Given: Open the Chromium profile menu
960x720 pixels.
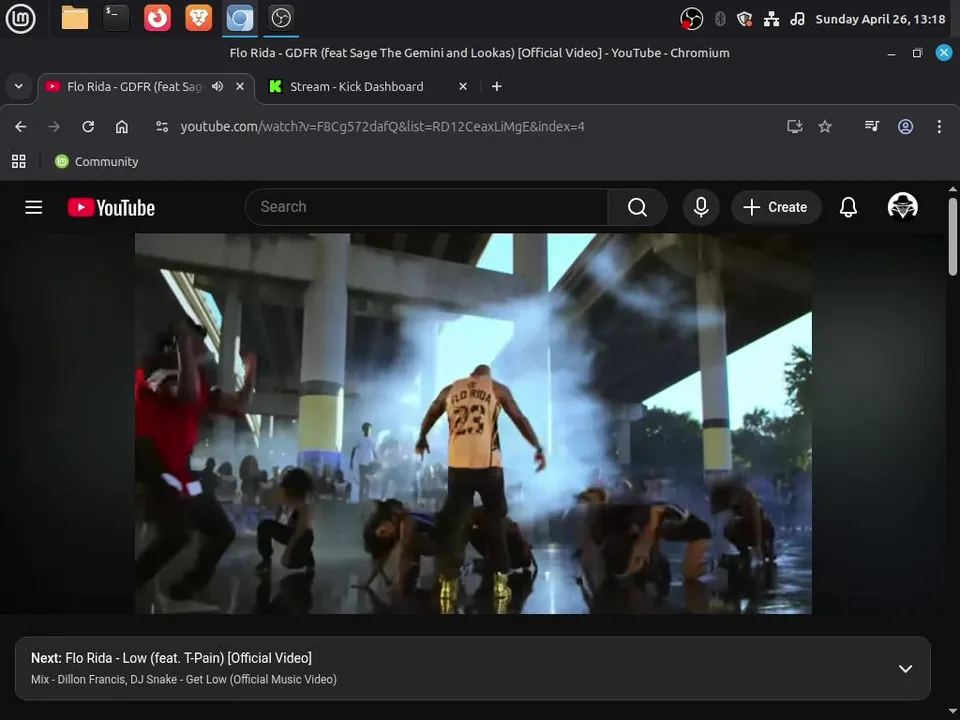Looking at the screenshot, I should pos(906,127).
